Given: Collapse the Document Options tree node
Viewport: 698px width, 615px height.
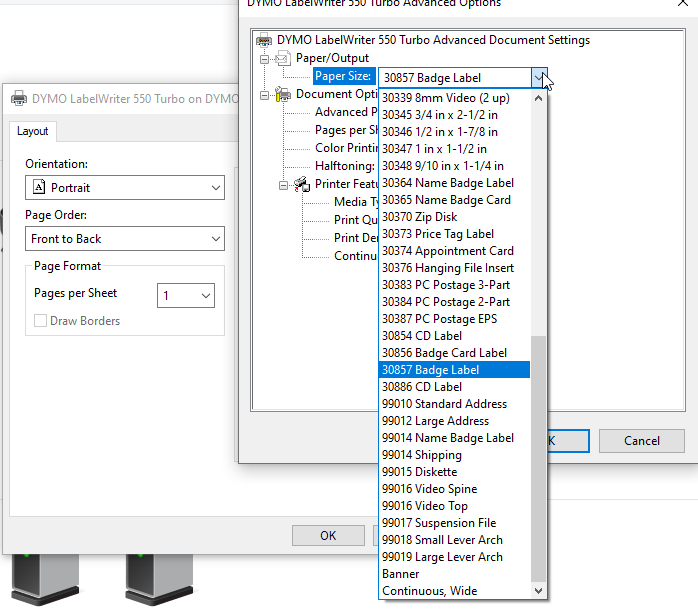Looking at the screenshot, I should point(265,95).
